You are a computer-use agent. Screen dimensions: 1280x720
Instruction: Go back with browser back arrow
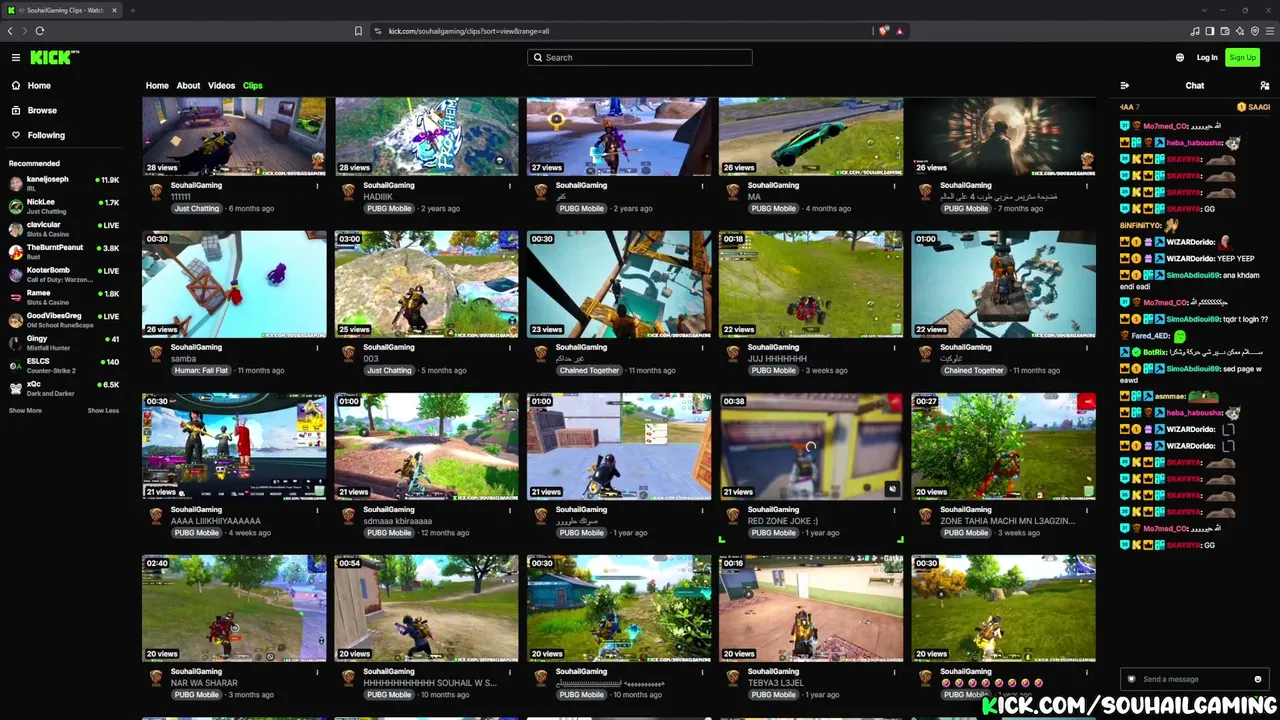coord(10,31)
